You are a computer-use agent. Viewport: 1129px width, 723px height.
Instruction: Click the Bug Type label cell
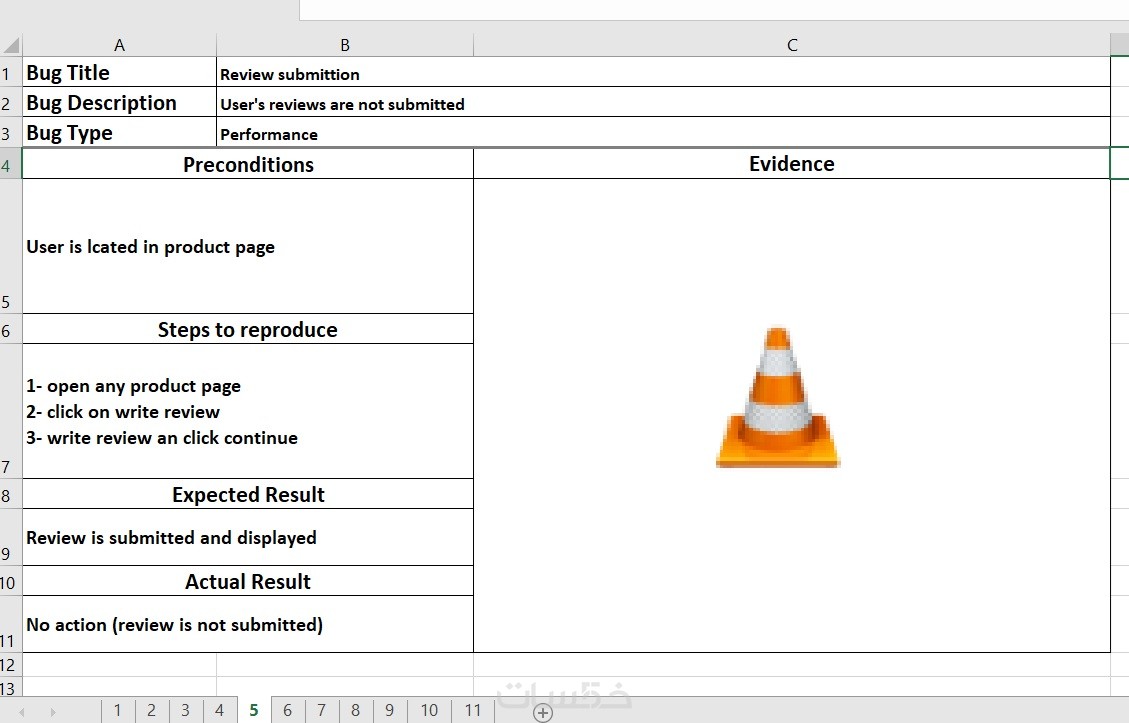tap(120, 133)
